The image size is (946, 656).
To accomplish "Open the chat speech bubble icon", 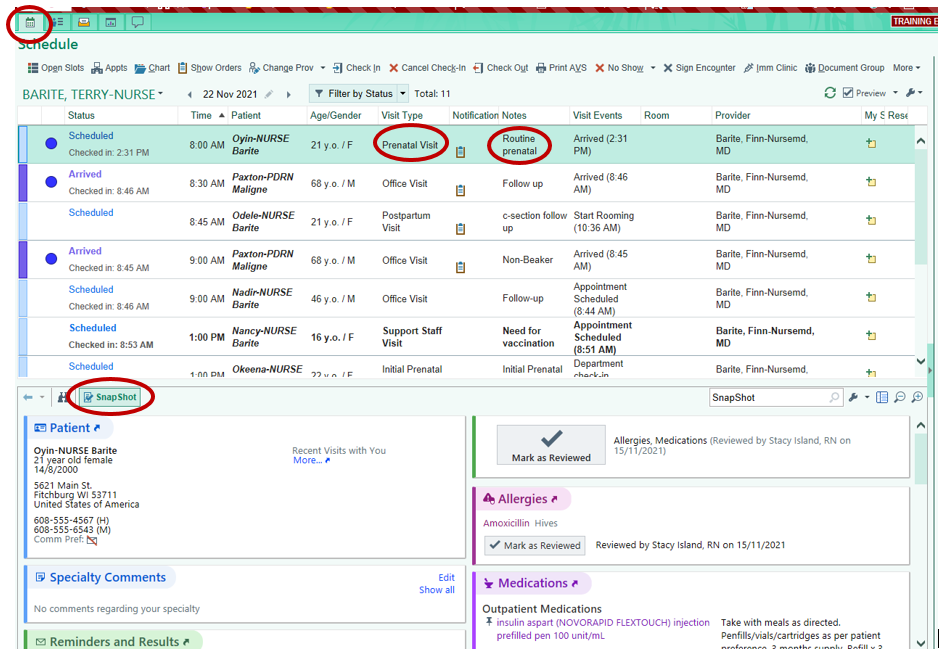I will tap(138, 22).
